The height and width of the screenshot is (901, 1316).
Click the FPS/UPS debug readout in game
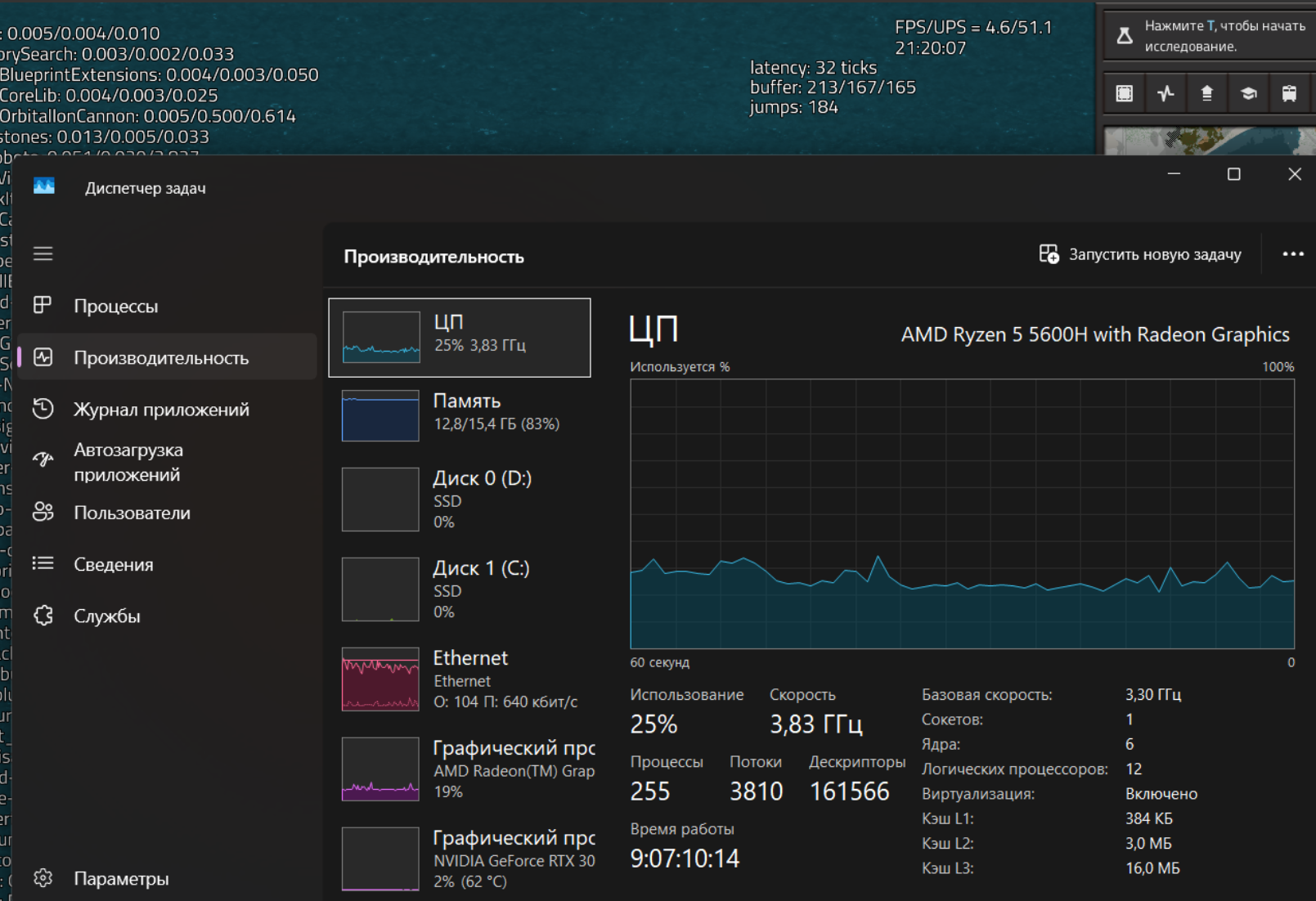[x=973, y=28]
